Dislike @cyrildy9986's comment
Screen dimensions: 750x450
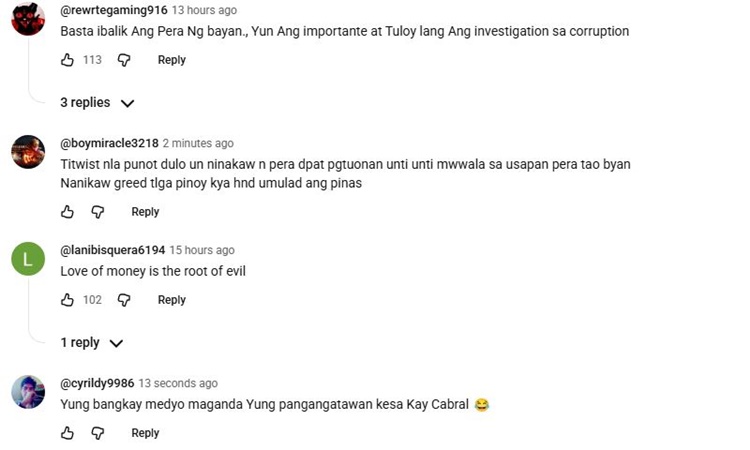pos(98,433)
